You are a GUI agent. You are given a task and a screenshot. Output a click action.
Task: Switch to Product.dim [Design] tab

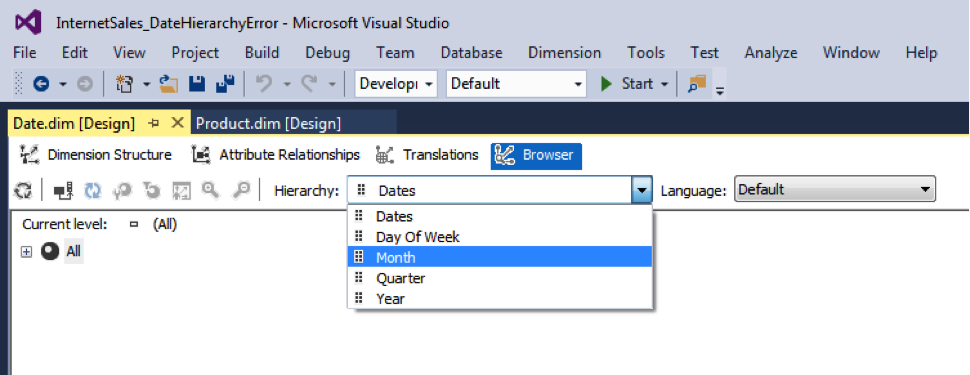(268, 123)
